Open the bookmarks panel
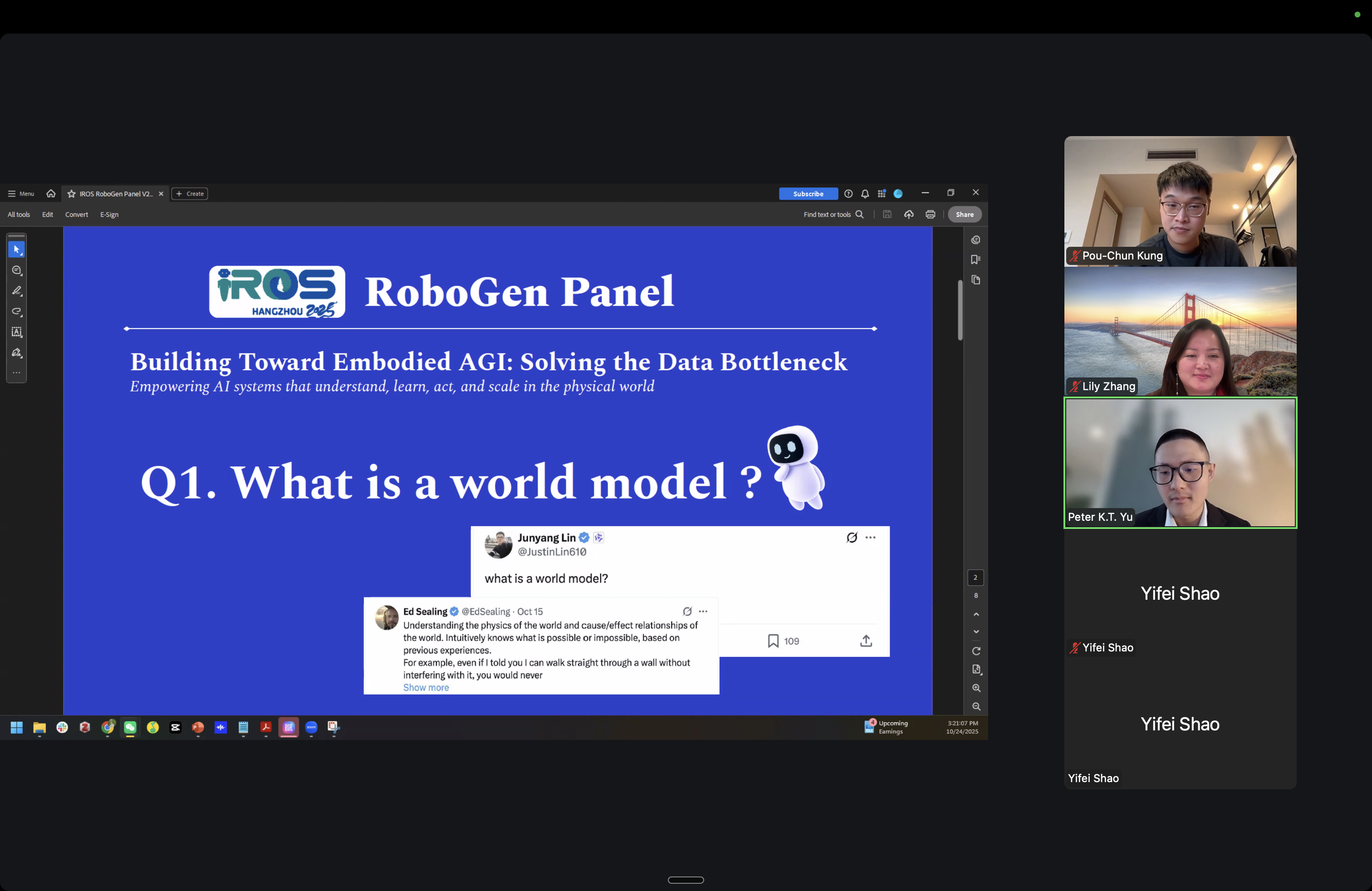 (976, 260)
